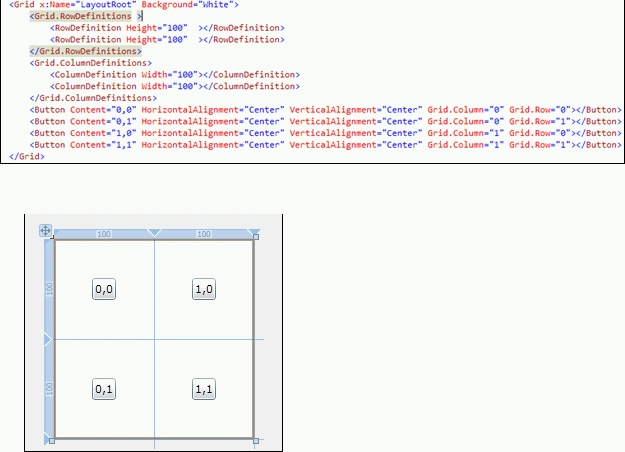This screenshot has height=452, width=625.
Task: Click the triangle marker at the row rail's bottom end
Action: tap(47, 438)
